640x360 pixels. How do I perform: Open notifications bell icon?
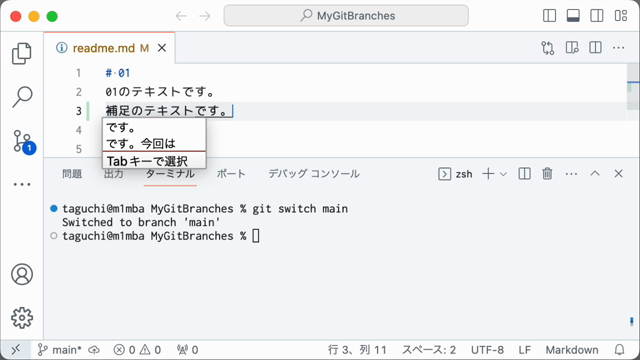[x=620, y=350]
